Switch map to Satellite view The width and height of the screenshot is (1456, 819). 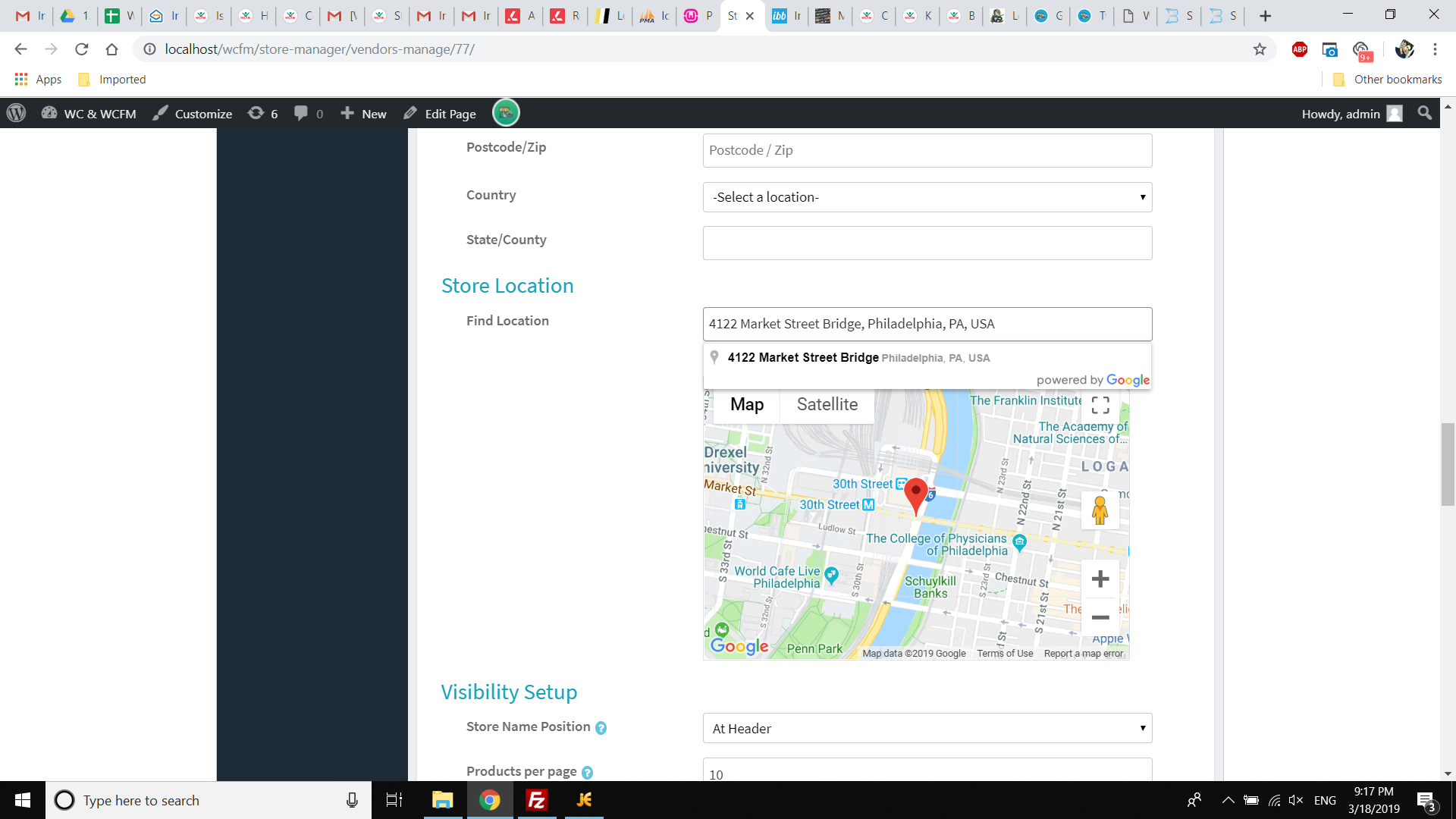click(827, 404)
